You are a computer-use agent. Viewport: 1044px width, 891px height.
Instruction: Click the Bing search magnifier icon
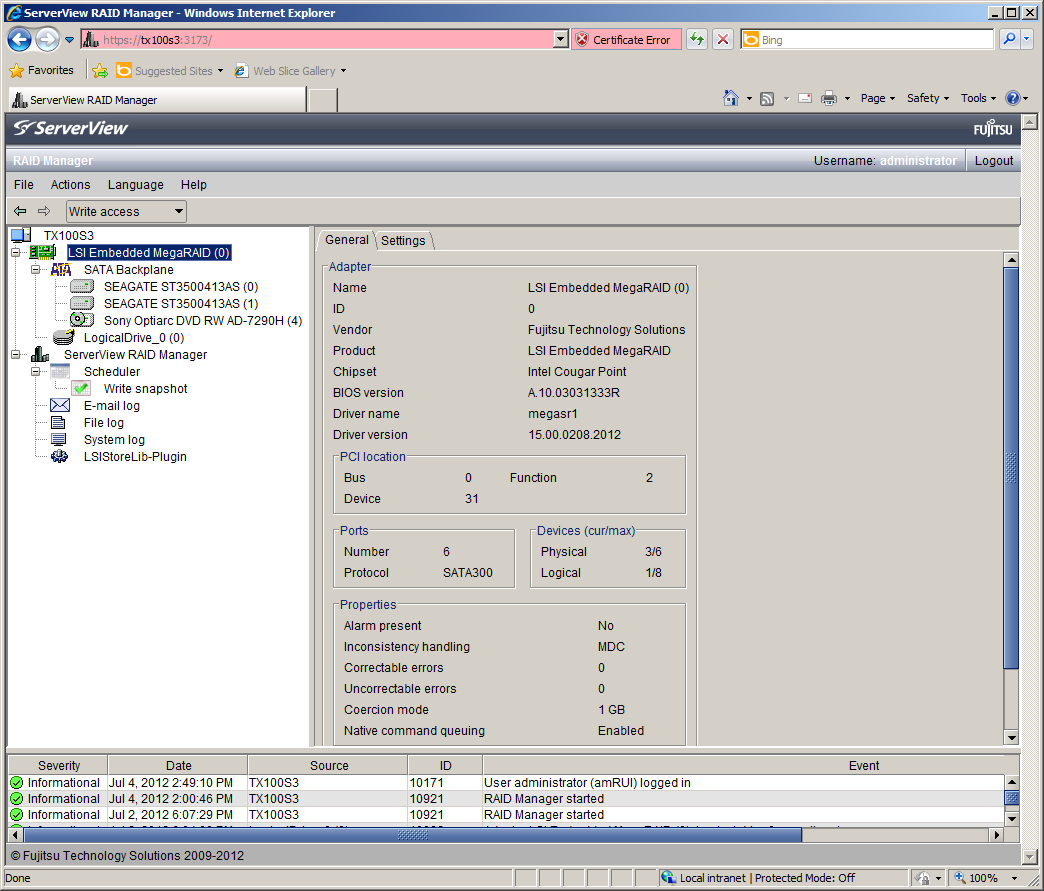(1009, 39)
